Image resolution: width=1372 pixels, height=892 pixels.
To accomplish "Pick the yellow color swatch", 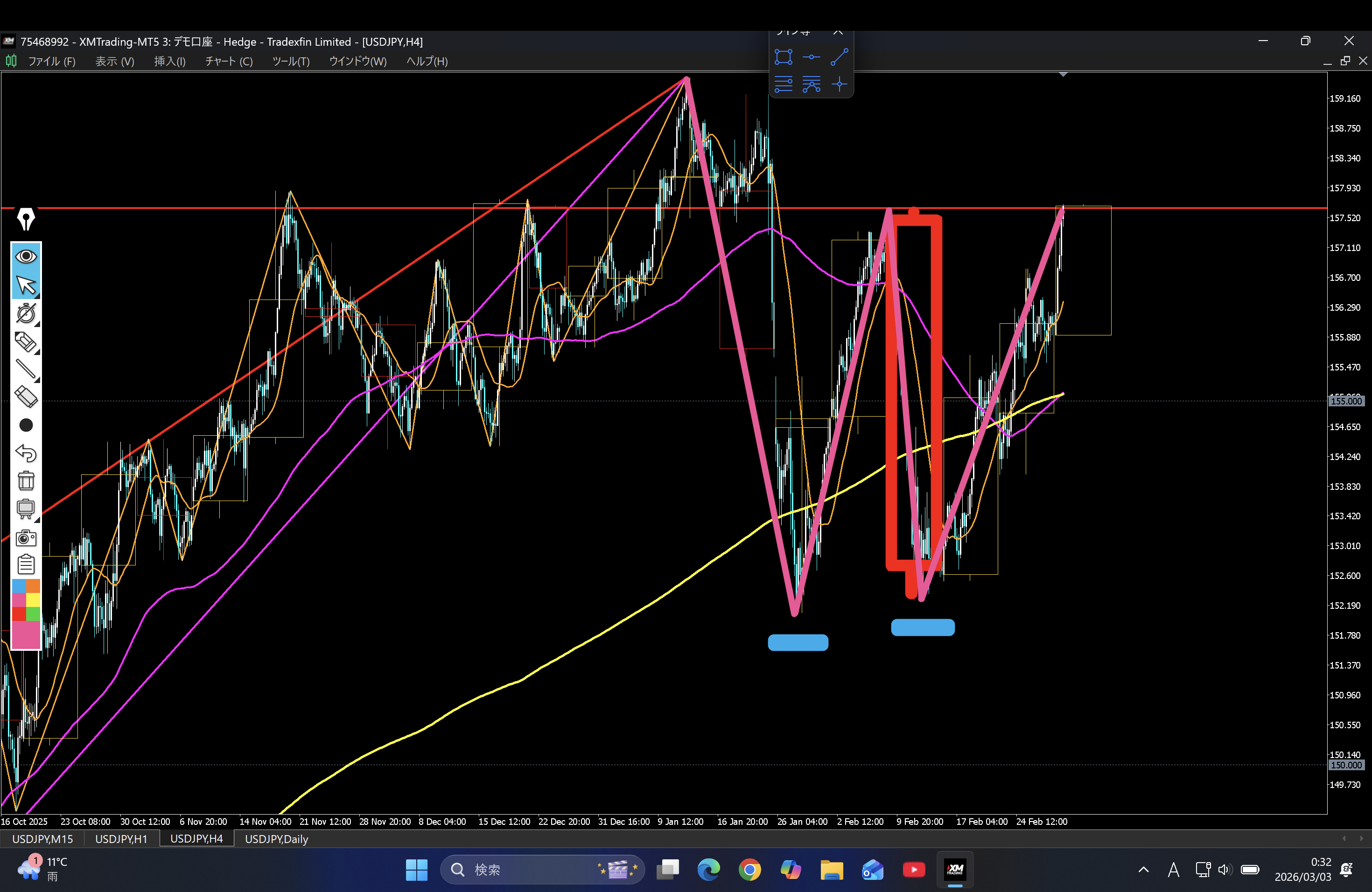I will (34, 600).
